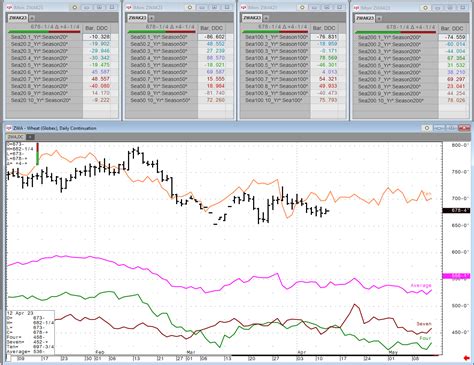Viewport: 474px width, 365px height.
Task: Select ZWAK23 tab in the Season20 monitor
Action: pos(17,18)
